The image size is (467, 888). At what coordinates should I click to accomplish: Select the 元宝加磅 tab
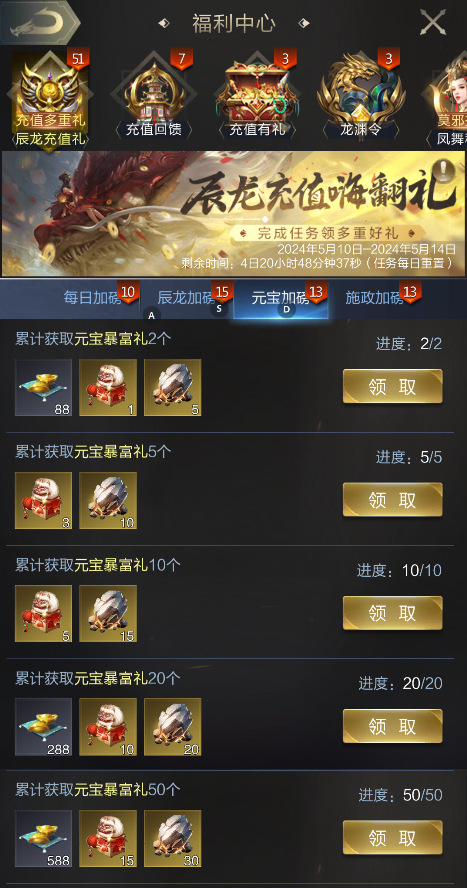281,298
